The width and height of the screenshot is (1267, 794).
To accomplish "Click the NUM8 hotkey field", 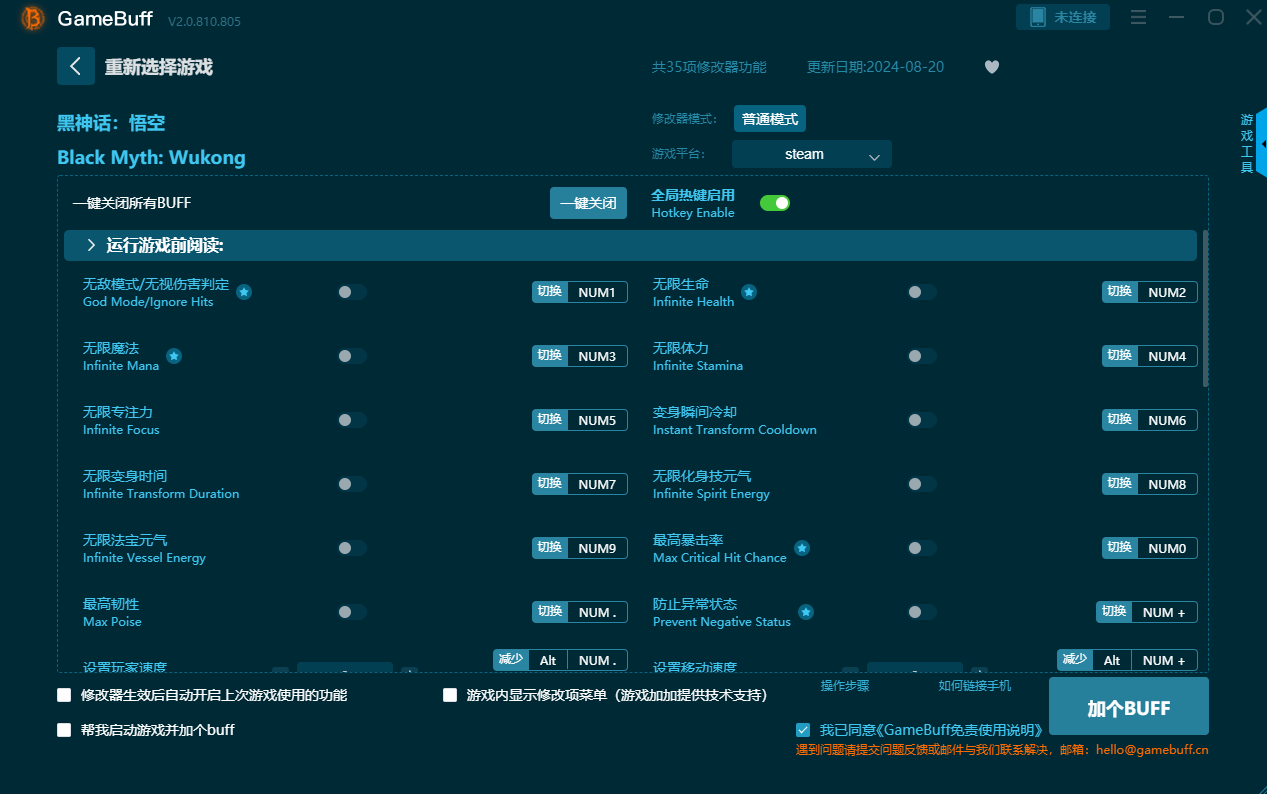I will click(1167, 484).
